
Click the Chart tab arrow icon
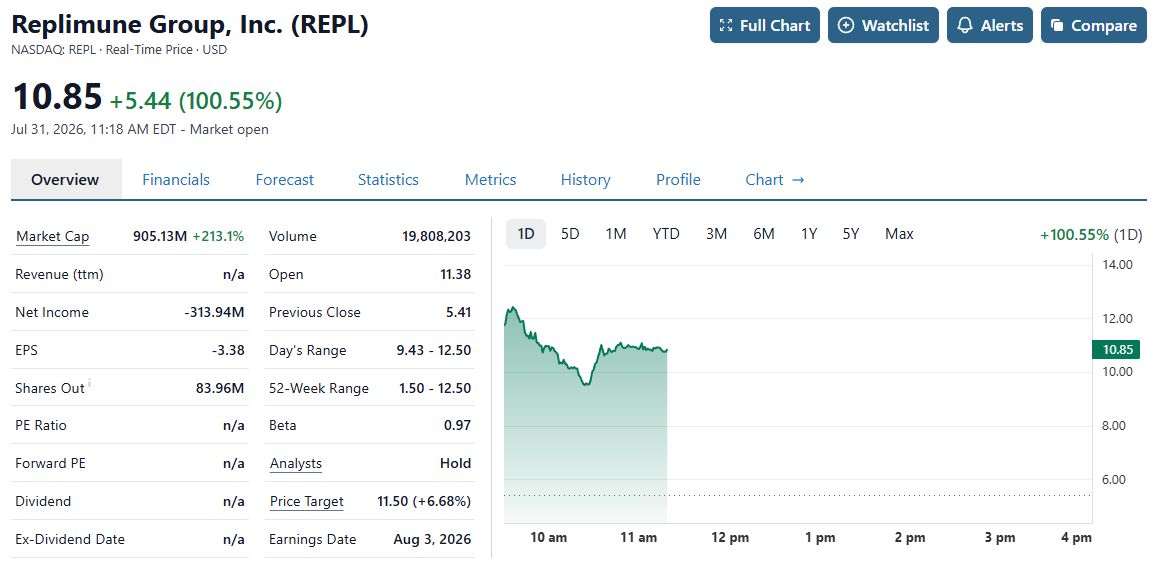(799, 179)
